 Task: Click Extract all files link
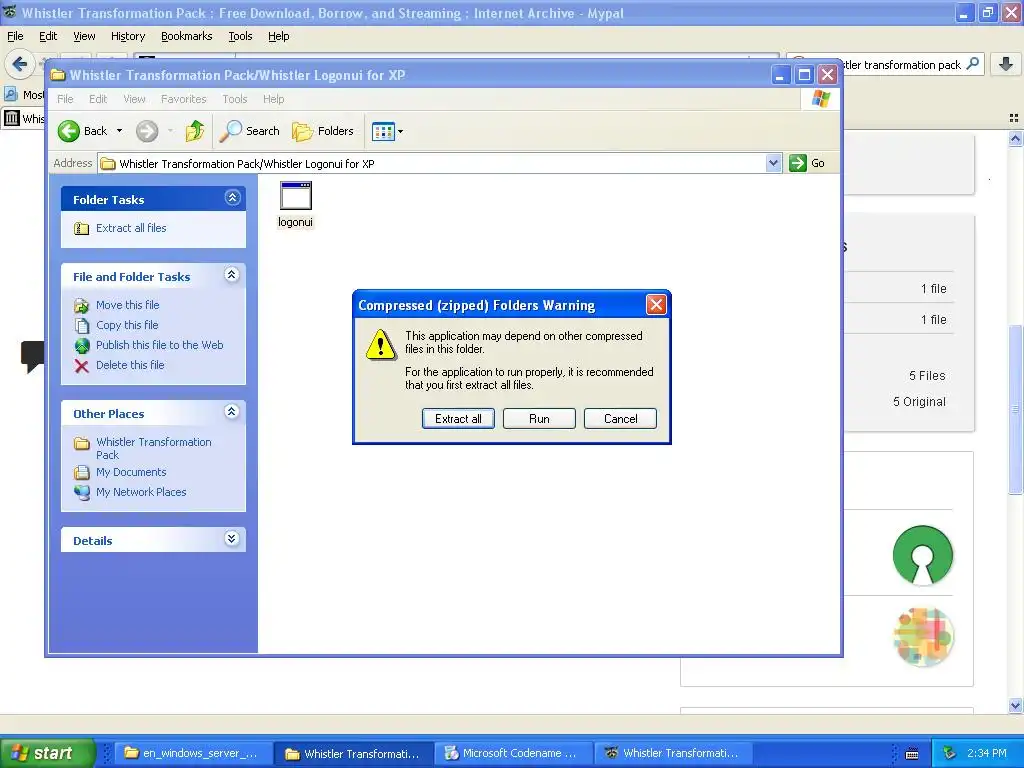pos(131,228)
